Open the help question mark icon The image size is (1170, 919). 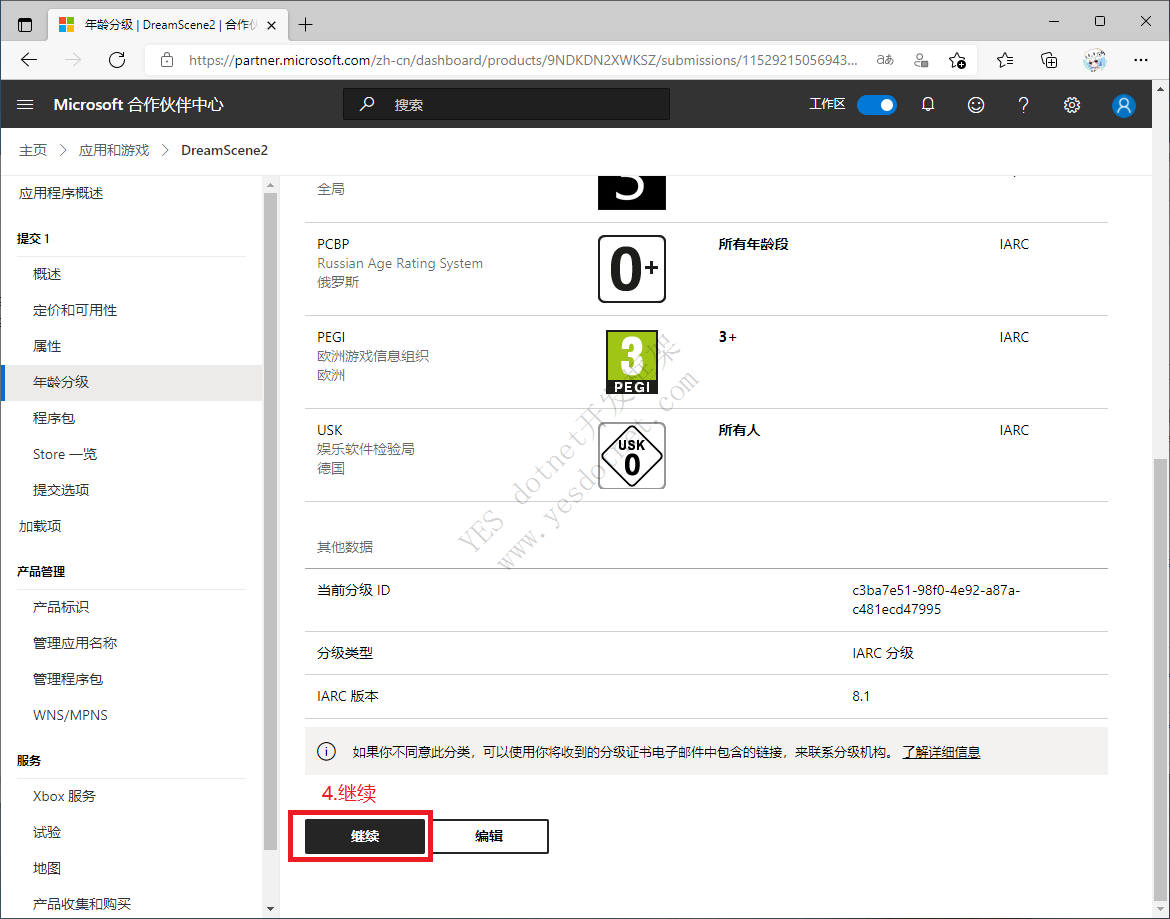[1023, 104]
